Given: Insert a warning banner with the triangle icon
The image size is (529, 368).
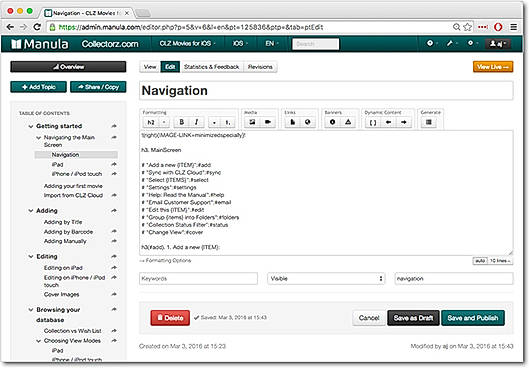Looking at the screenshot, I should click(348, 122).
